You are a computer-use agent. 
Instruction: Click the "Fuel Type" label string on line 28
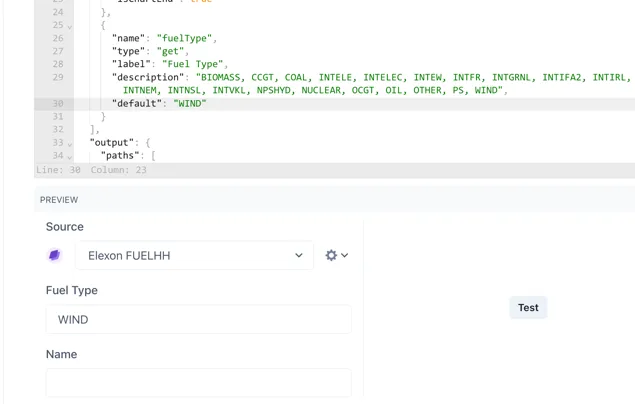point(195,65)
